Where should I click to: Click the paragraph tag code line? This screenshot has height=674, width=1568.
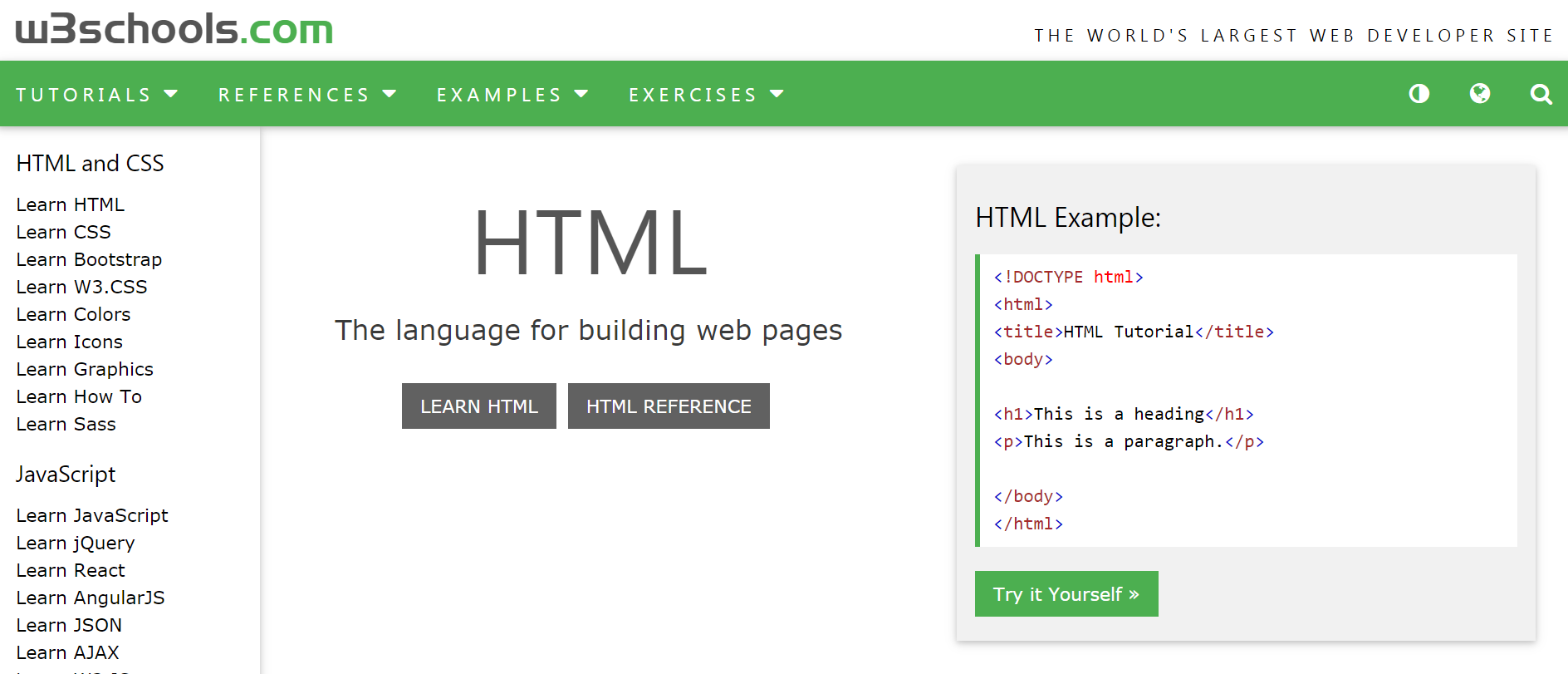[1129, 441]
